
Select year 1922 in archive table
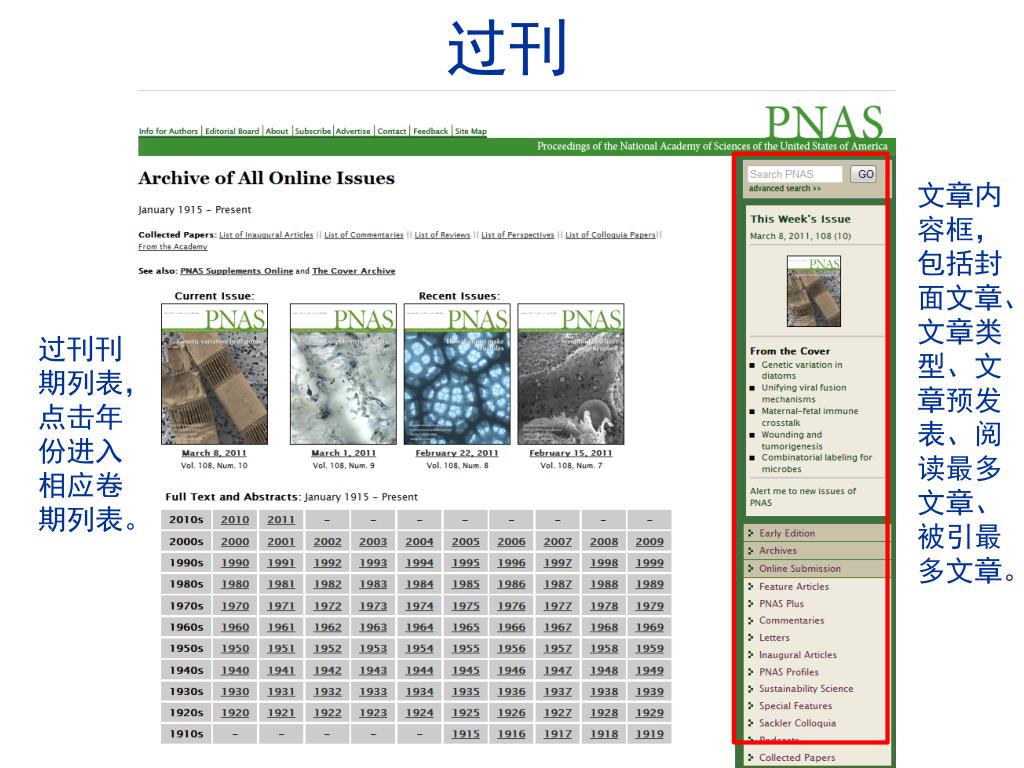tap(327, 713)
